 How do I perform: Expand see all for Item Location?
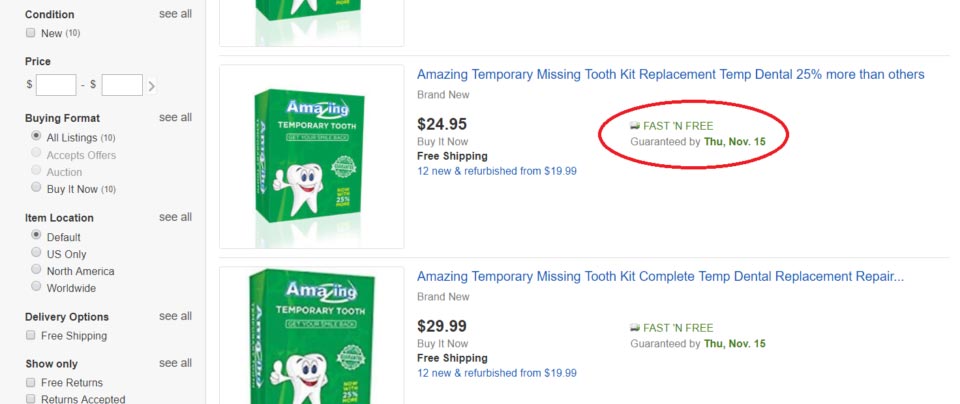[x=175, y=217]
